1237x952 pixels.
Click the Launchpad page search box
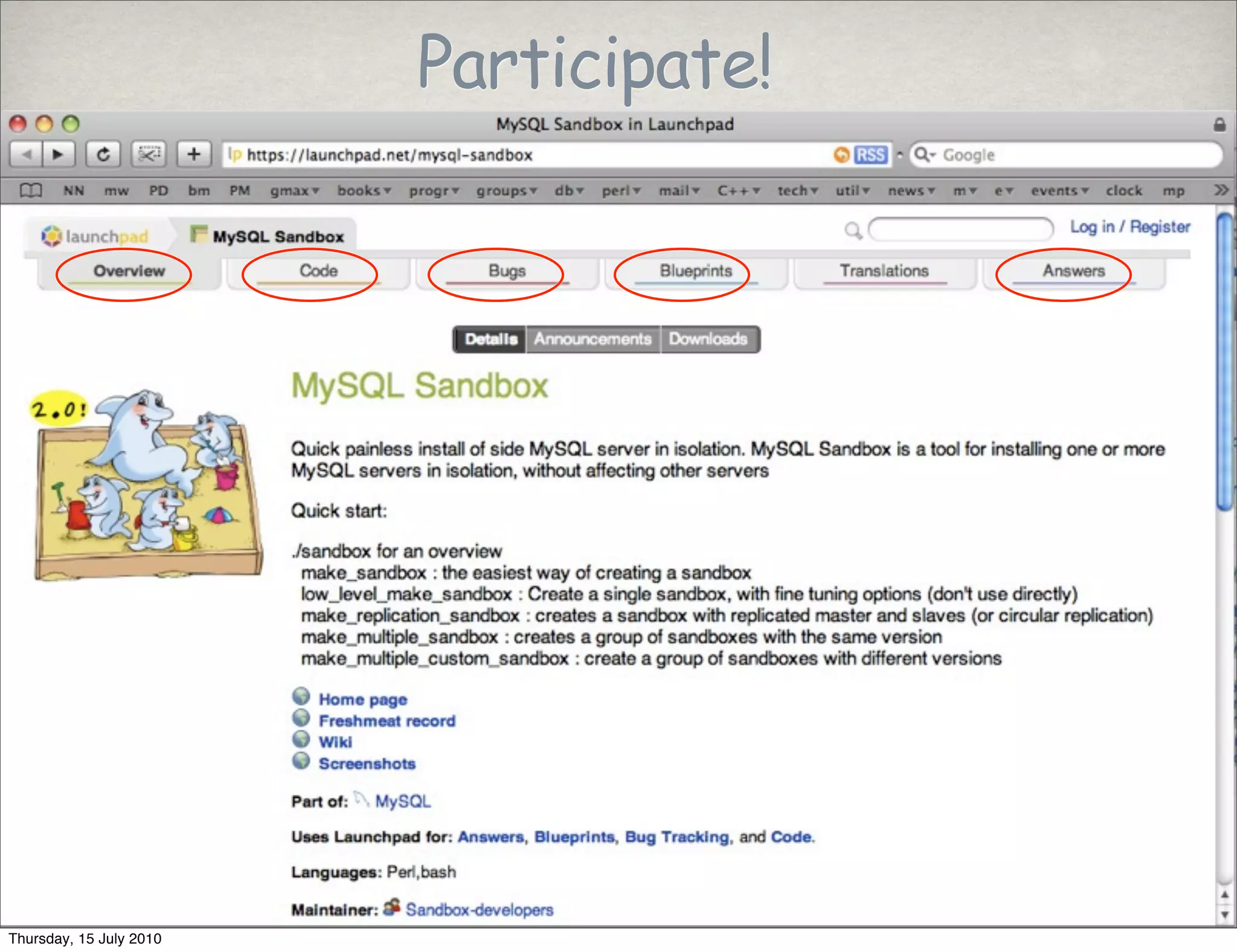pos(960,230)
